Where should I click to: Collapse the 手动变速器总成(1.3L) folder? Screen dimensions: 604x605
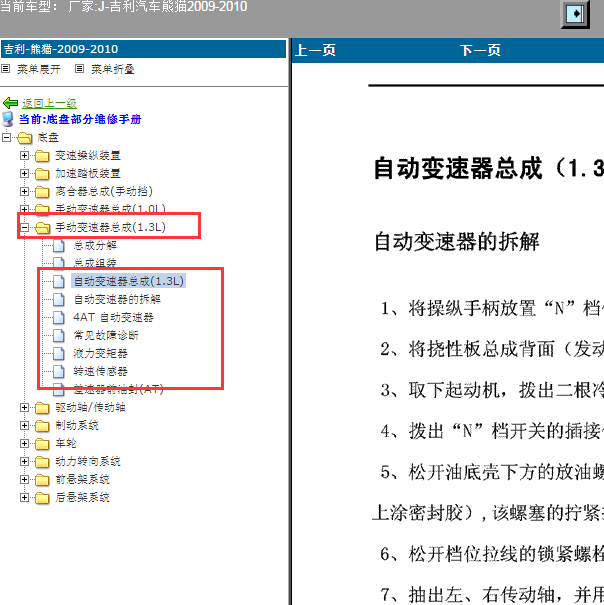click(x=24, y=228)
